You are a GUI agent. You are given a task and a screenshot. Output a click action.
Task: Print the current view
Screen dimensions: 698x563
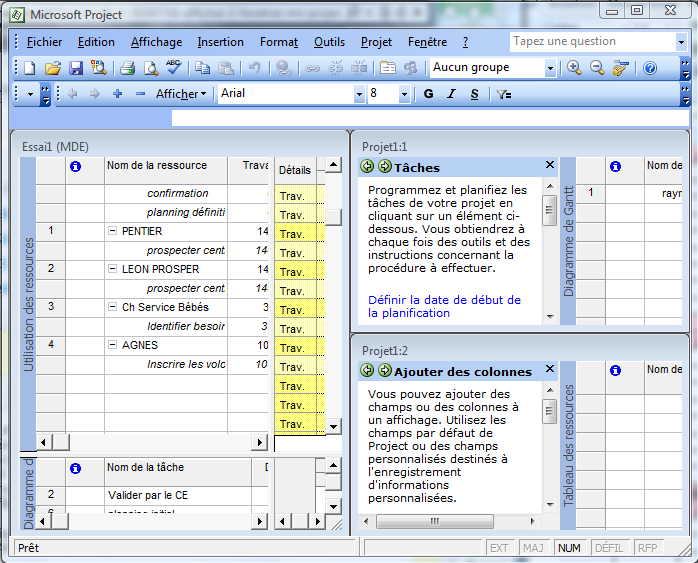tap(127, 68)
